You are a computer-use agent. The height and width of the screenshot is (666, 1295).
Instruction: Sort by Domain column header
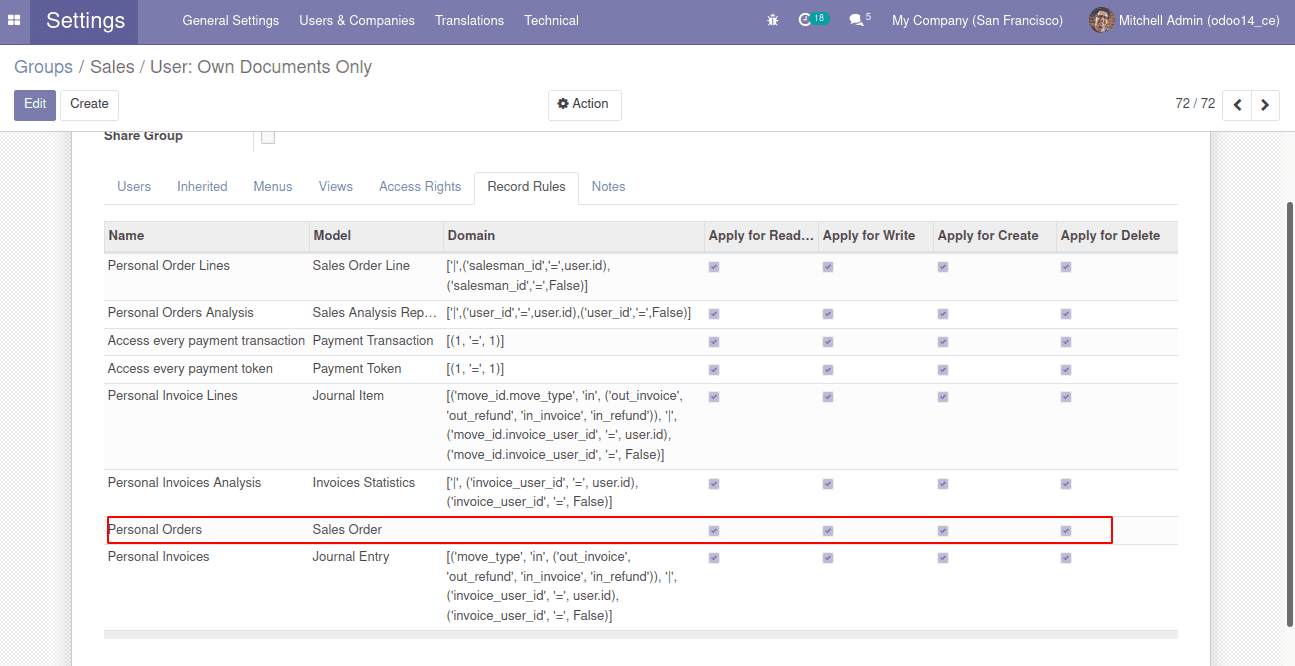[574, 236]
